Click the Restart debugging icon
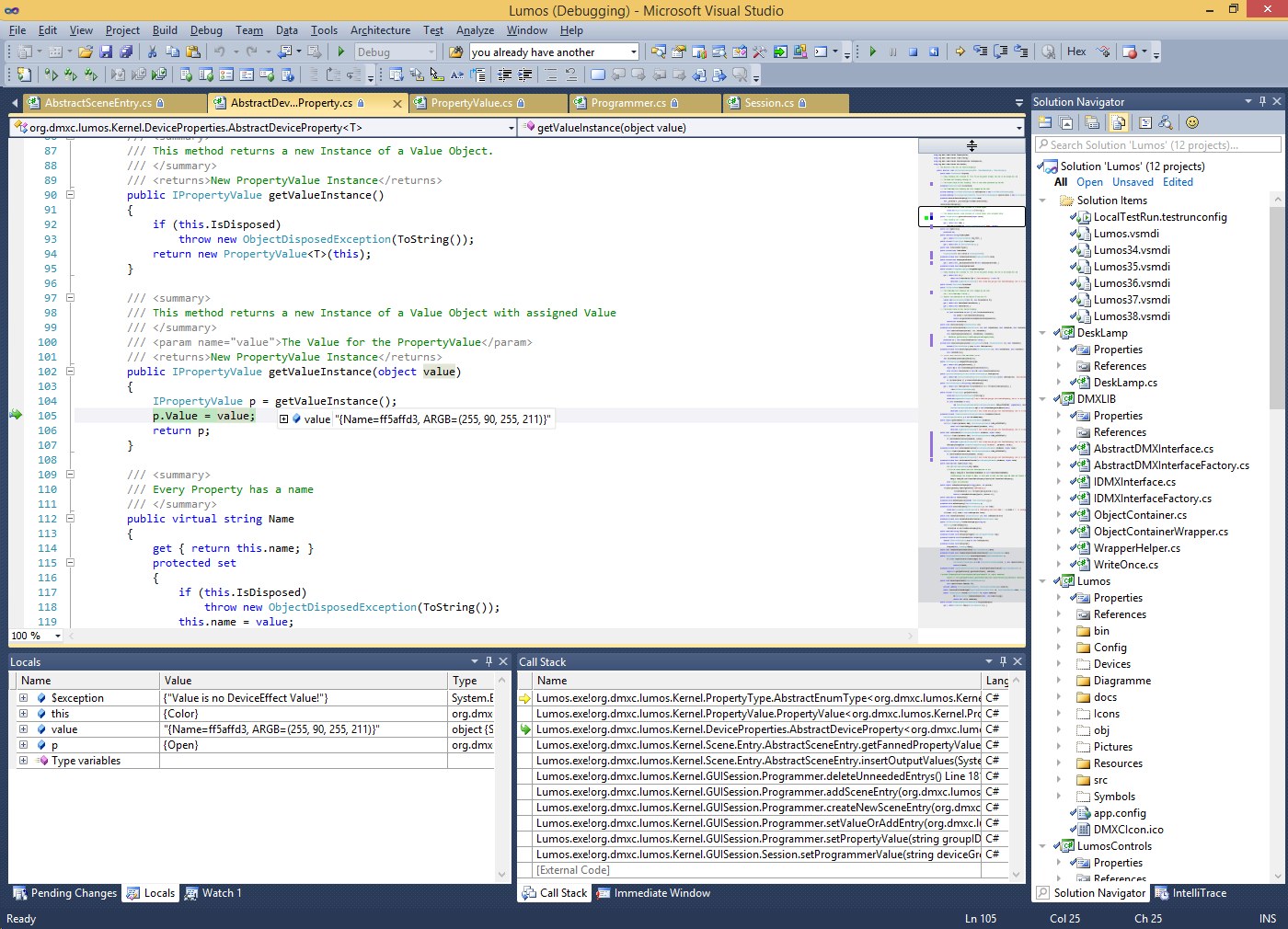This screenshot has height=929, width=1288. pyautogui.click(x=934, y=52)
